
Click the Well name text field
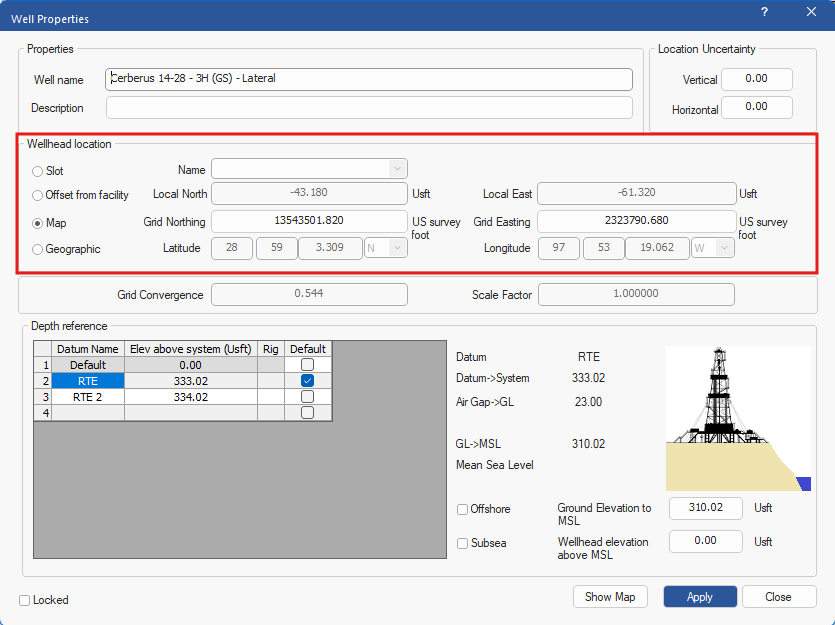coord(369,79)
